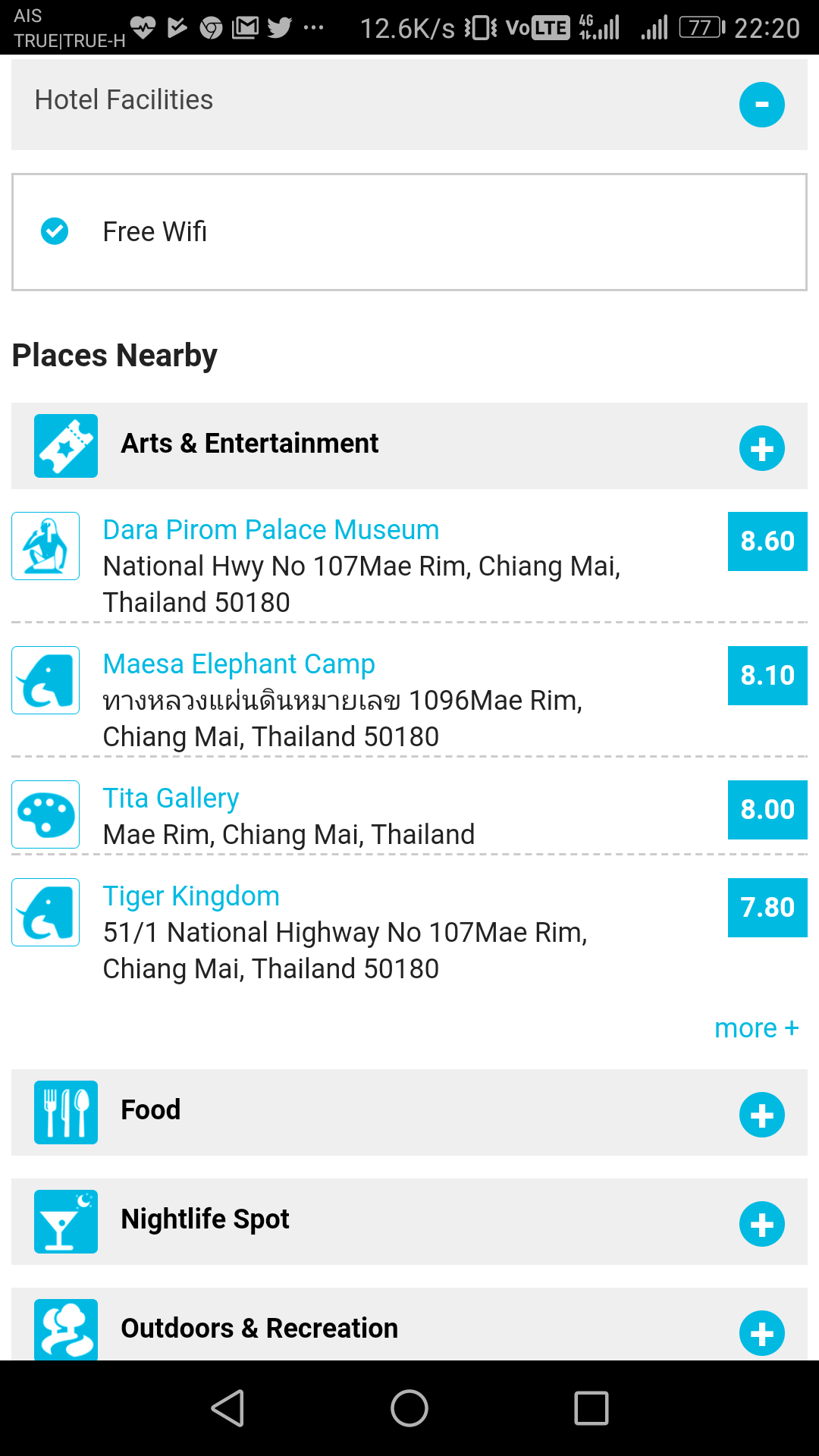Tap the Outdoors & Recreation tree icon

(66, 1329)
